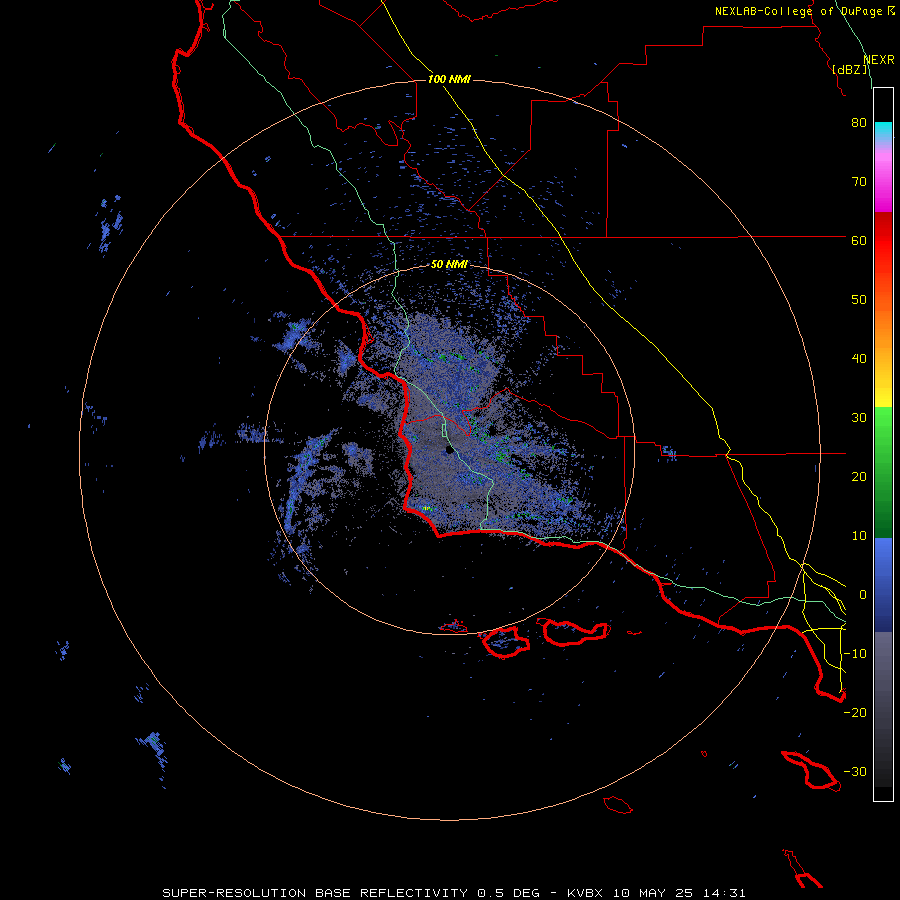Click the -10 dBZ scale value
This screenshot has width=900, height=900.
click(855, 654)
